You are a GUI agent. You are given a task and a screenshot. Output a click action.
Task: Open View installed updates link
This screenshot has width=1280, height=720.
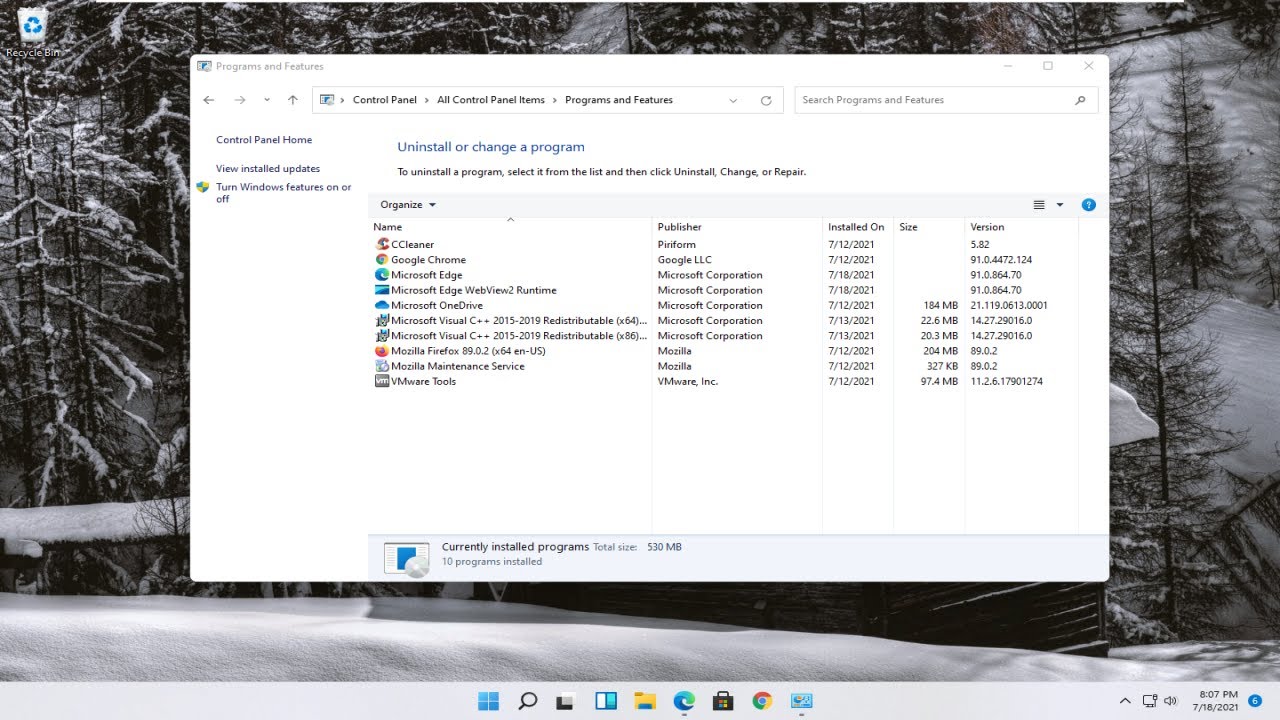click(x=268, y=169)
